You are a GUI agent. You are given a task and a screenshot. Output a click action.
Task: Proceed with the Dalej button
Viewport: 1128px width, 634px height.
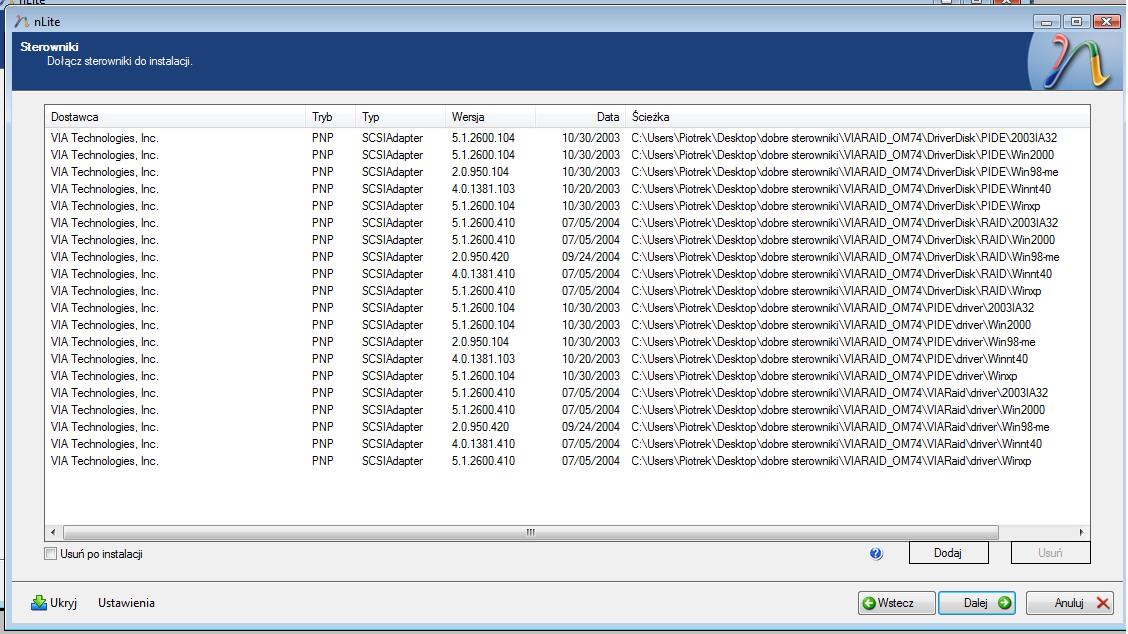977,603
